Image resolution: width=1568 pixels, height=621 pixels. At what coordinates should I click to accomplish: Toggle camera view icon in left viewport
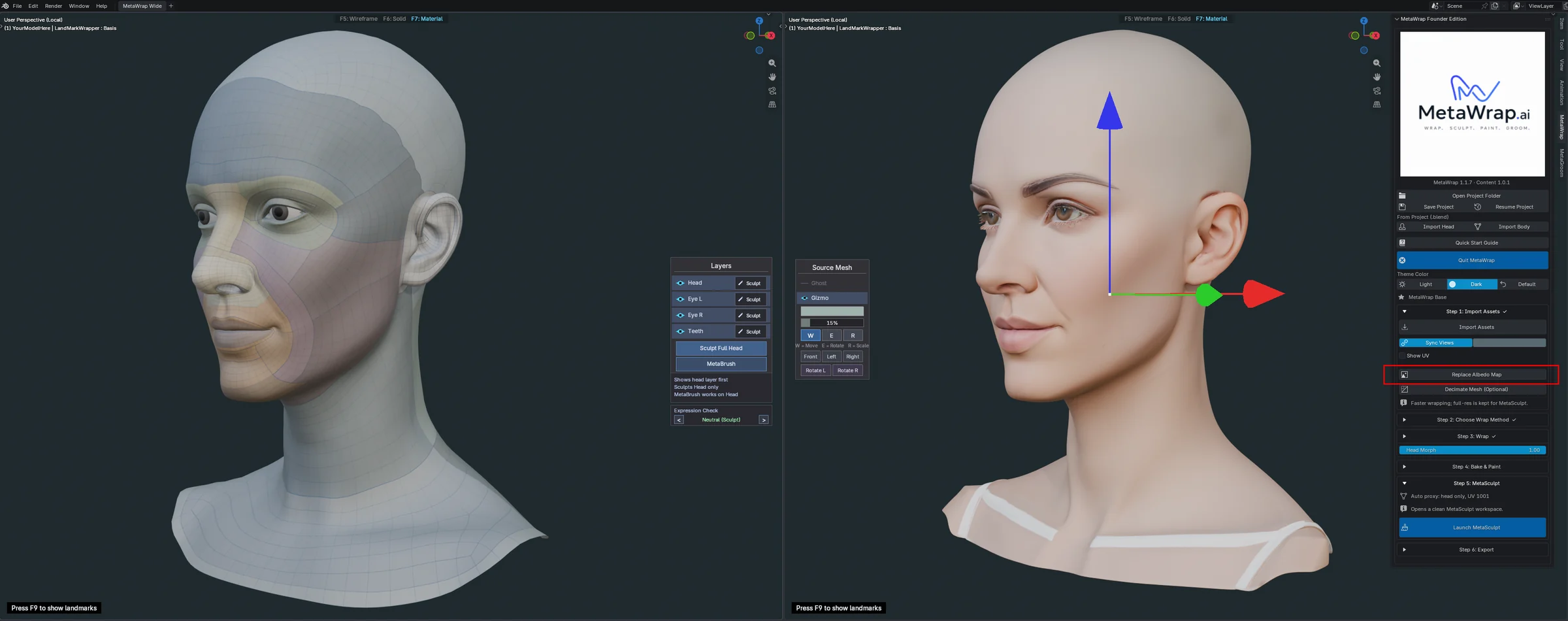(x=772, y=91)
